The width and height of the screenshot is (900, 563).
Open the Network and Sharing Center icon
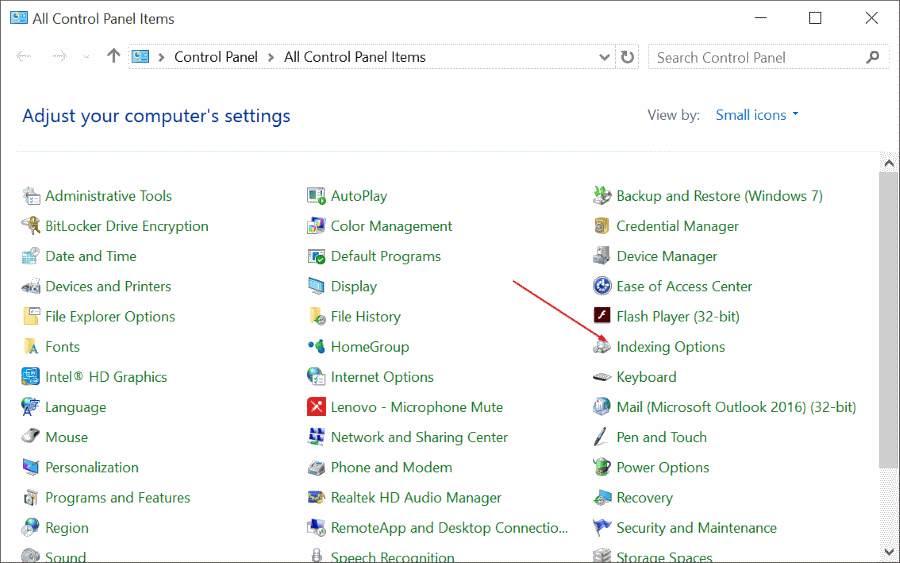[316, 437]
